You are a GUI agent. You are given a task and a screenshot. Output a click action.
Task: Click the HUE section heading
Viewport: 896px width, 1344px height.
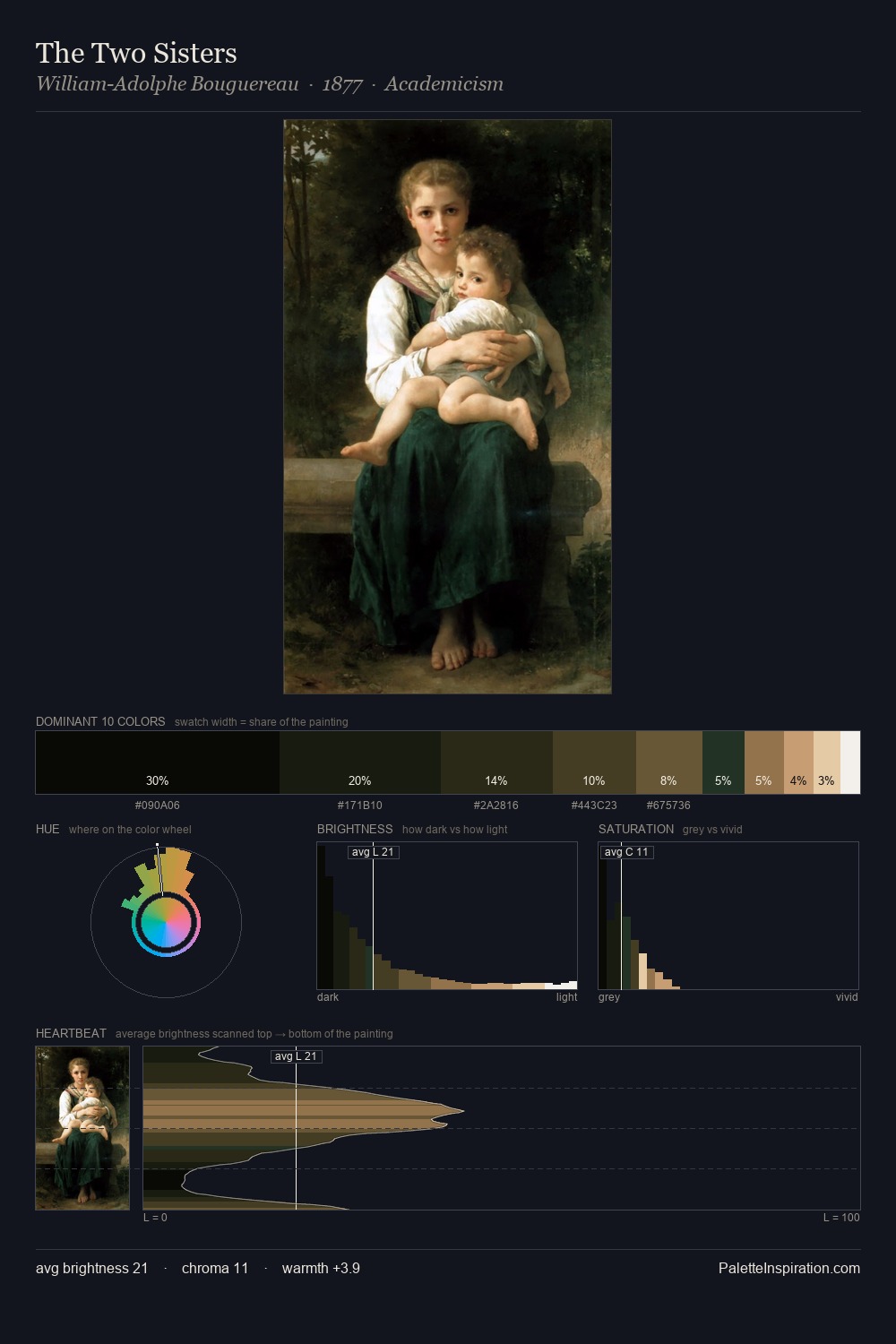47,829
